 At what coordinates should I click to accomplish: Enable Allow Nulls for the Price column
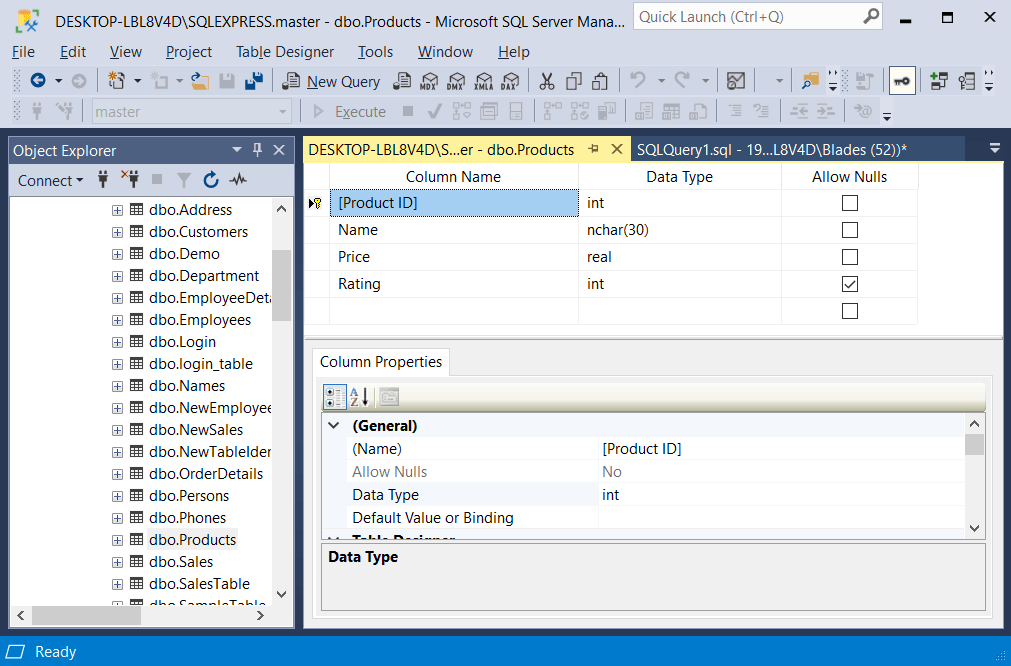click(x=849, y=257)
